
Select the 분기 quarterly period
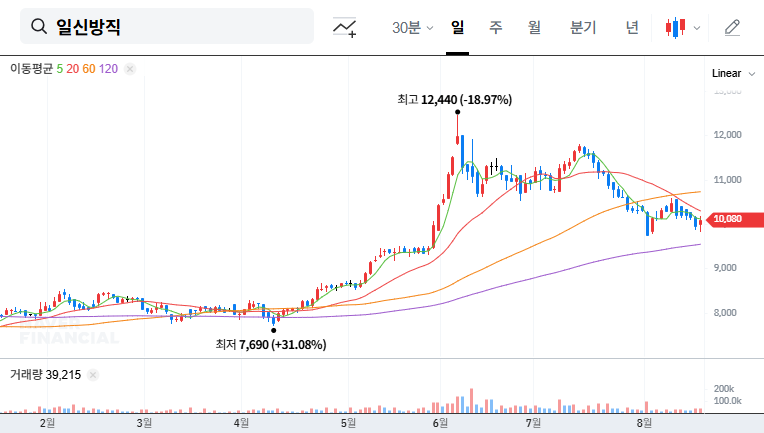pos(582,27)
